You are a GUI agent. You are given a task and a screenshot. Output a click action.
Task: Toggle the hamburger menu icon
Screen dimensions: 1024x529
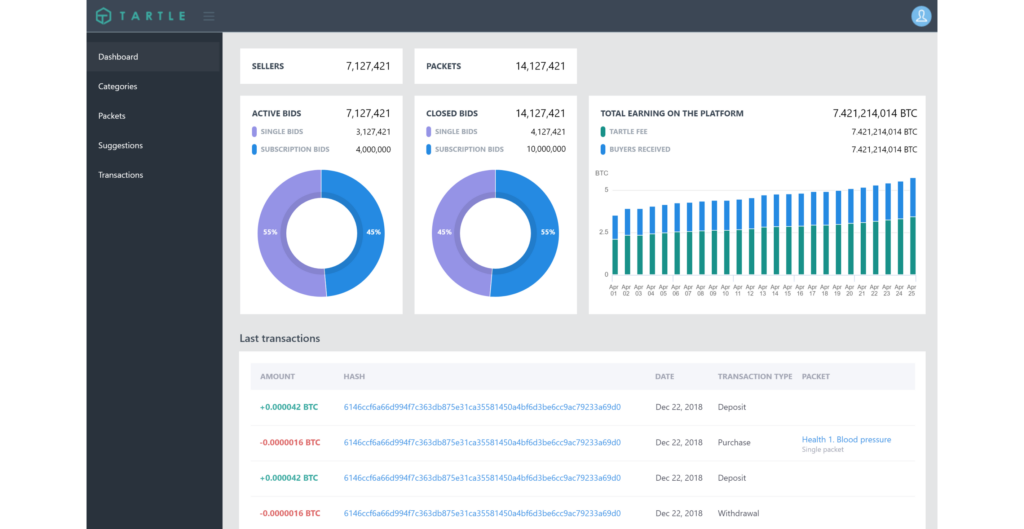click(x=209, y=16)
